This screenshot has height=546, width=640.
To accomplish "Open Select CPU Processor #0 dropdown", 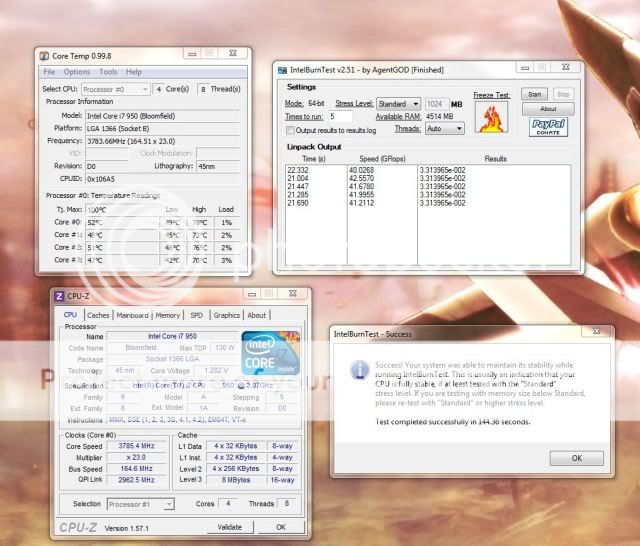I will [116, 89].
